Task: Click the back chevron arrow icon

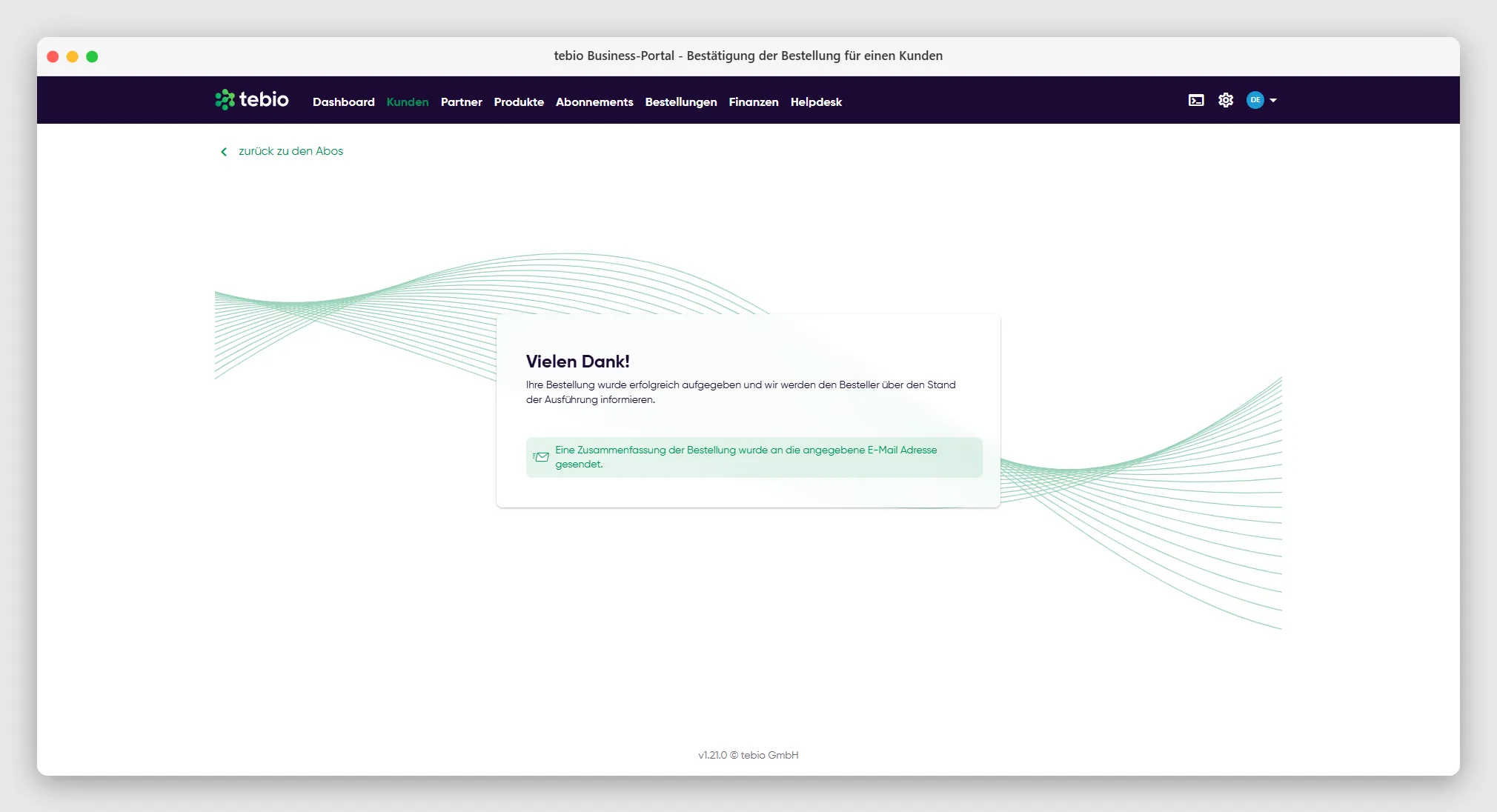Action: coord(224,152)
